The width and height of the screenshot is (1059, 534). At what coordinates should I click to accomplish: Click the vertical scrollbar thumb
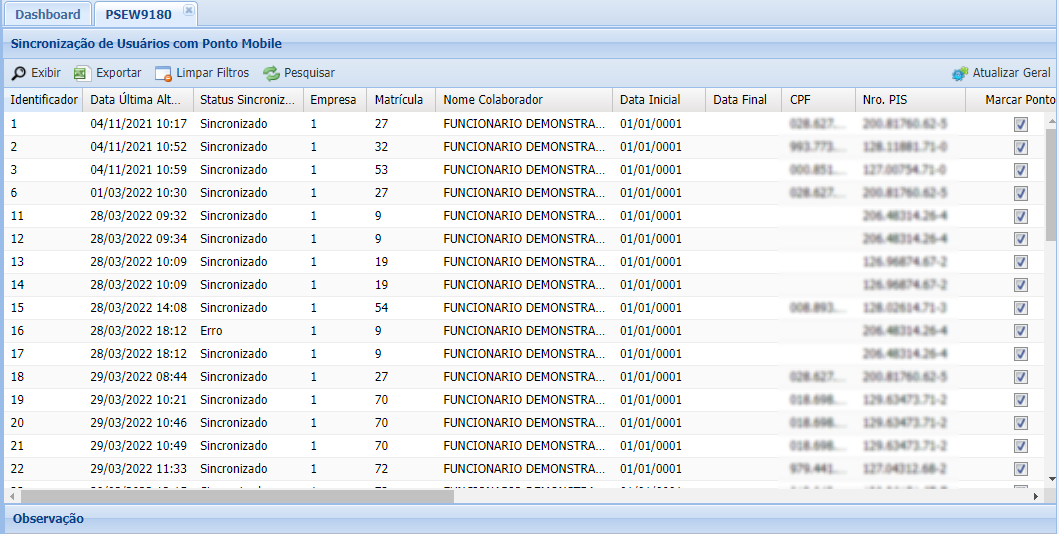pyautogui.click(x=1051, y=180)
